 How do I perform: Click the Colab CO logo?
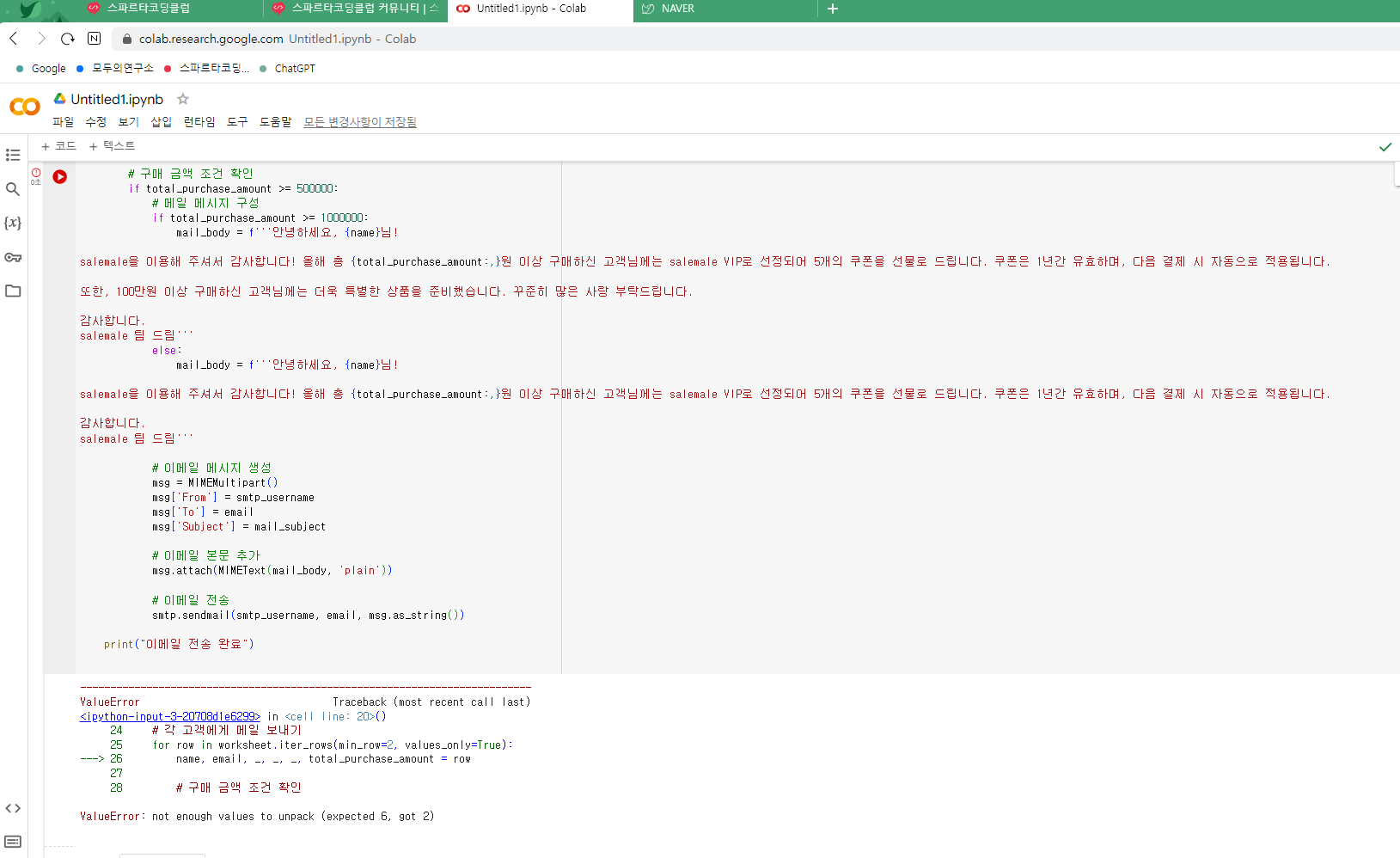click(x=25, y=107)
